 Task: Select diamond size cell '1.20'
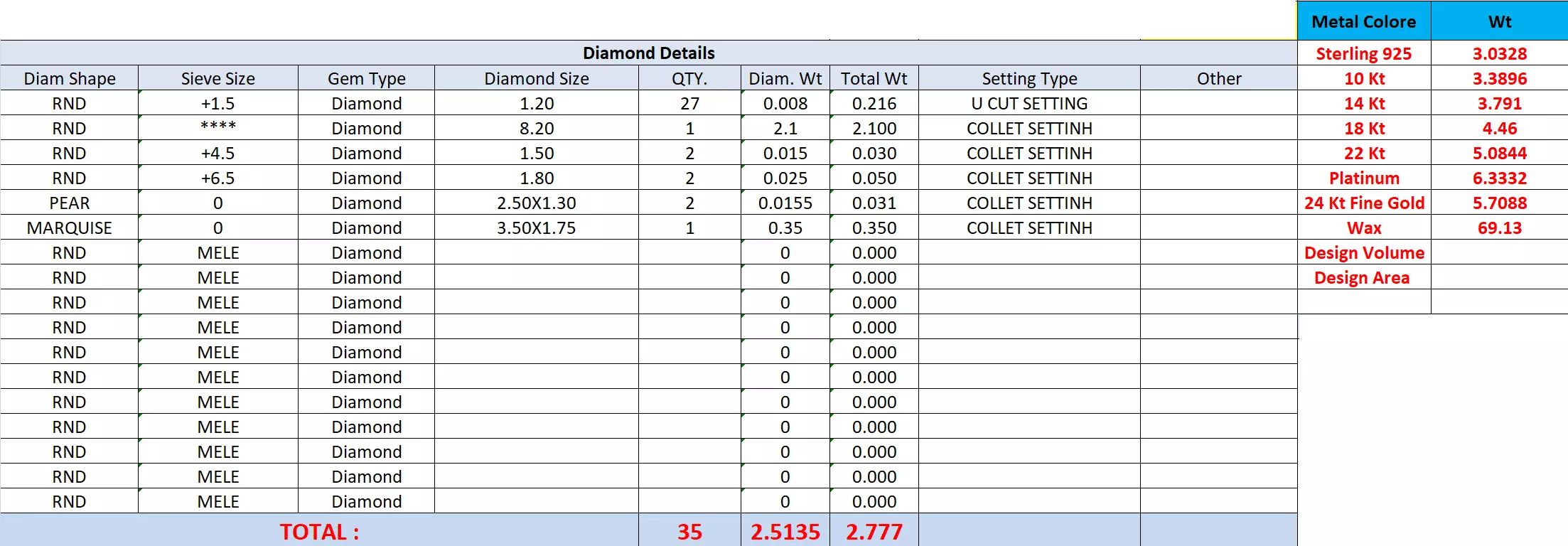(x=537, y=103)
